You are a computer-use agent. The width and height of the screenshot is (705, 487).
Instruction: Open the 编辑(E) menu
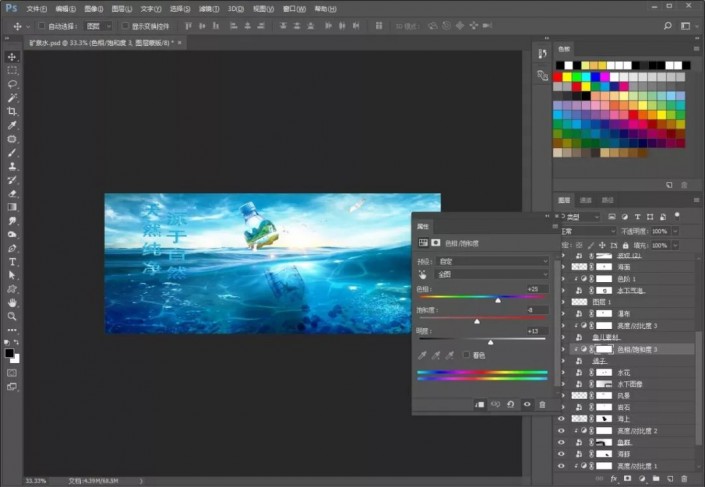(66, 9)
